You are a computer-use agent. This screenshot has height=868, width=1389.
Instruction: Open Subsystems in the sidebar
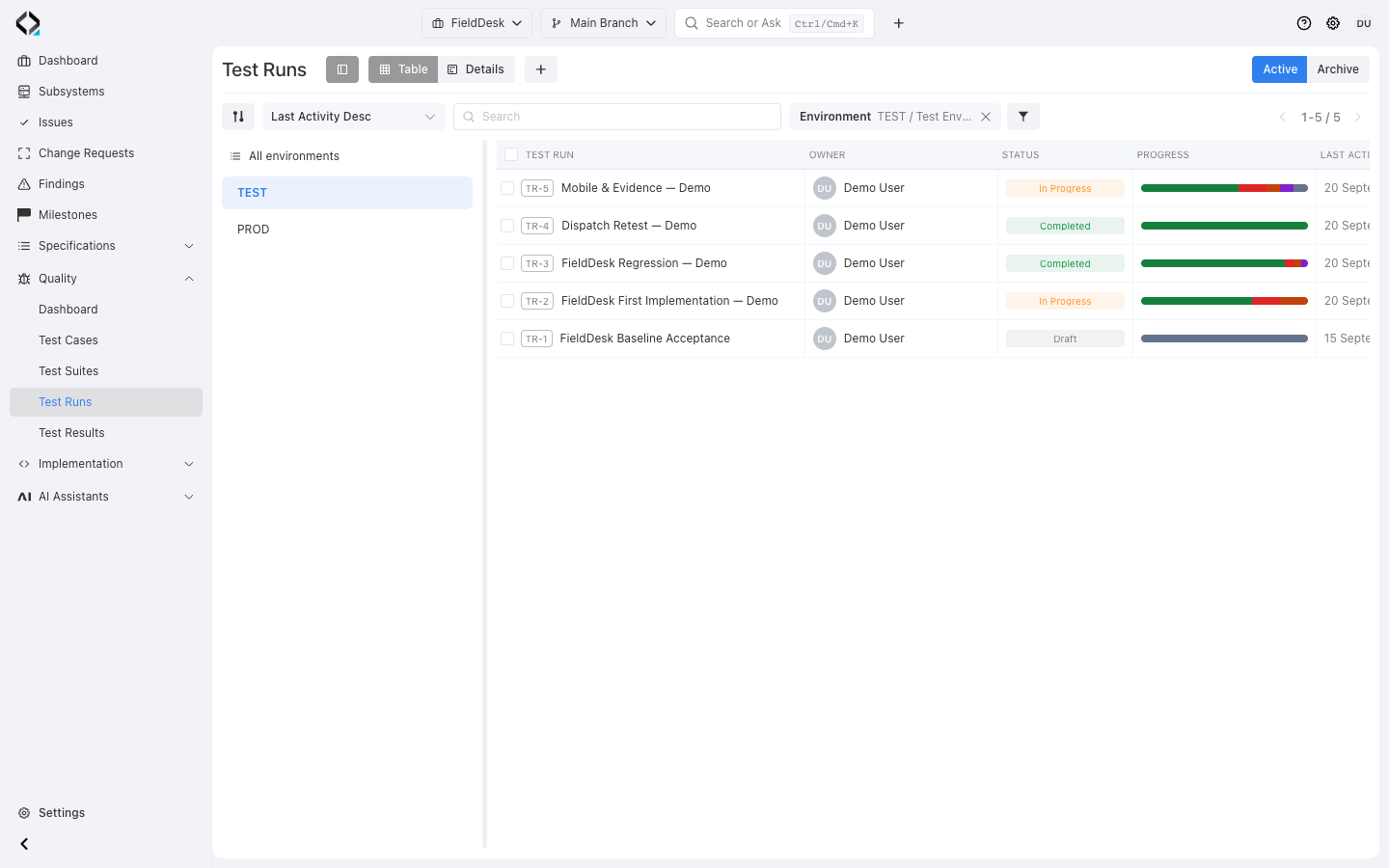click(x=106, y=92)
